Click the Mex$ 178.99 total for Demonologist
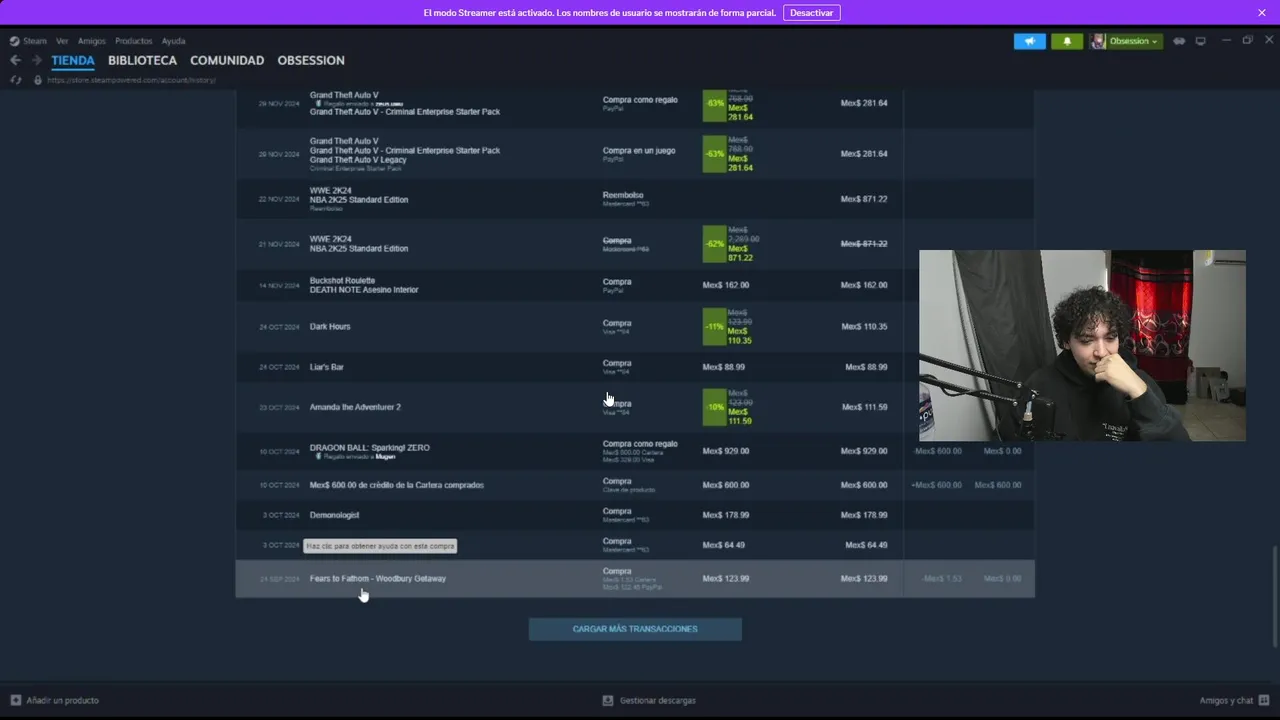Viewport: 1280px width, 720px height. 864,515
